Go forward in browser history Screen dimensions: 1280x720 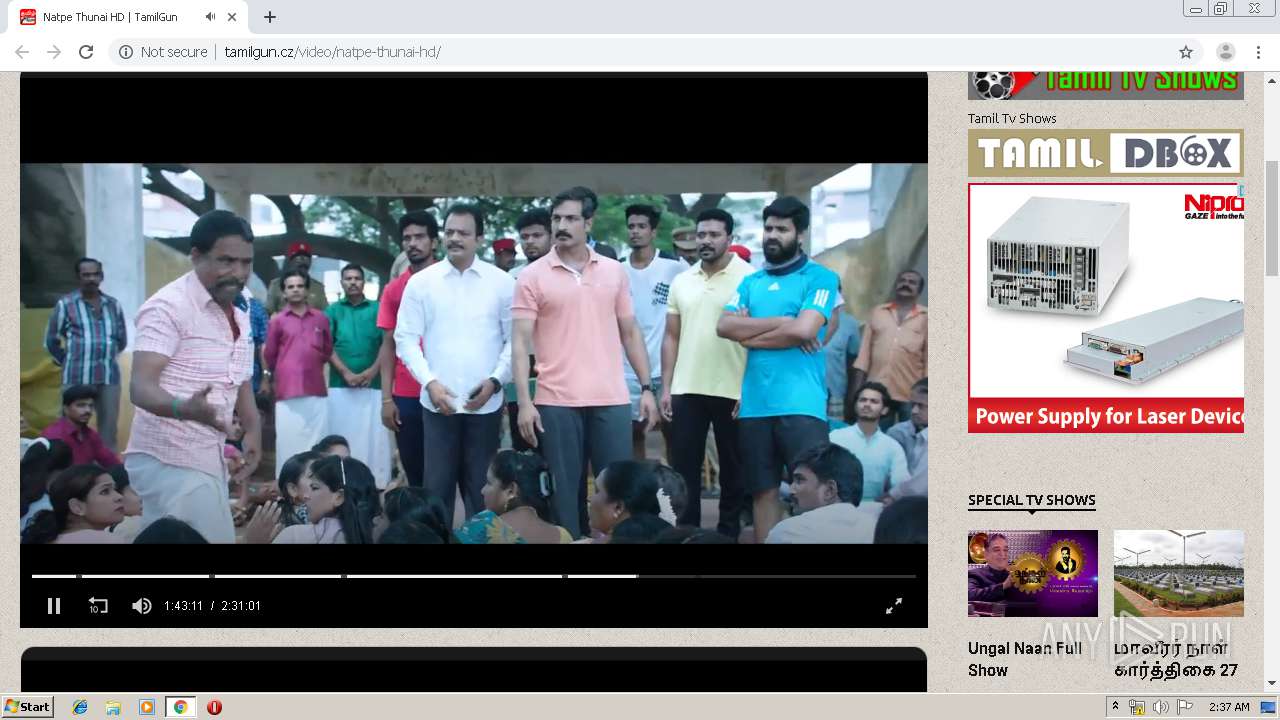54,52
